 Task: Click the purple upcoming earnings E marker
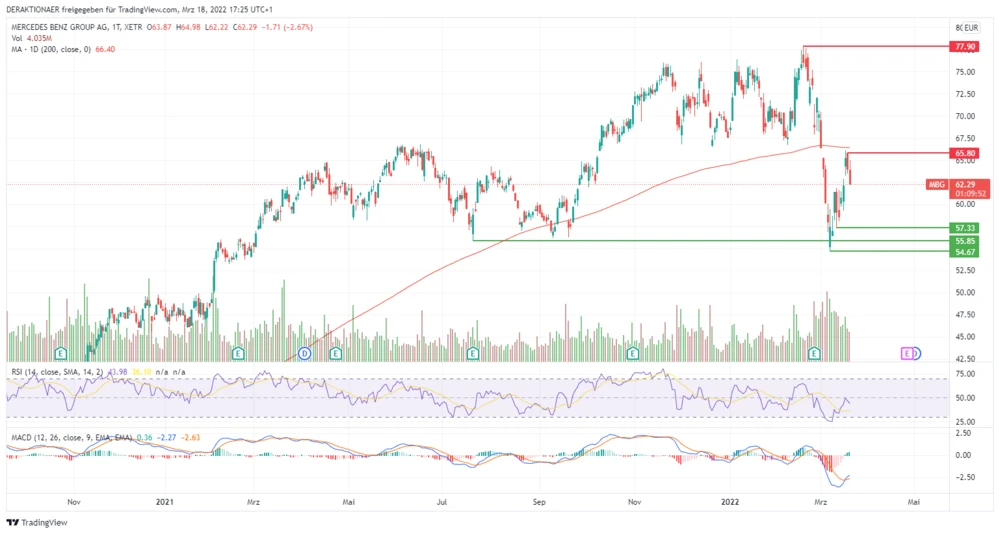point(907,353)
